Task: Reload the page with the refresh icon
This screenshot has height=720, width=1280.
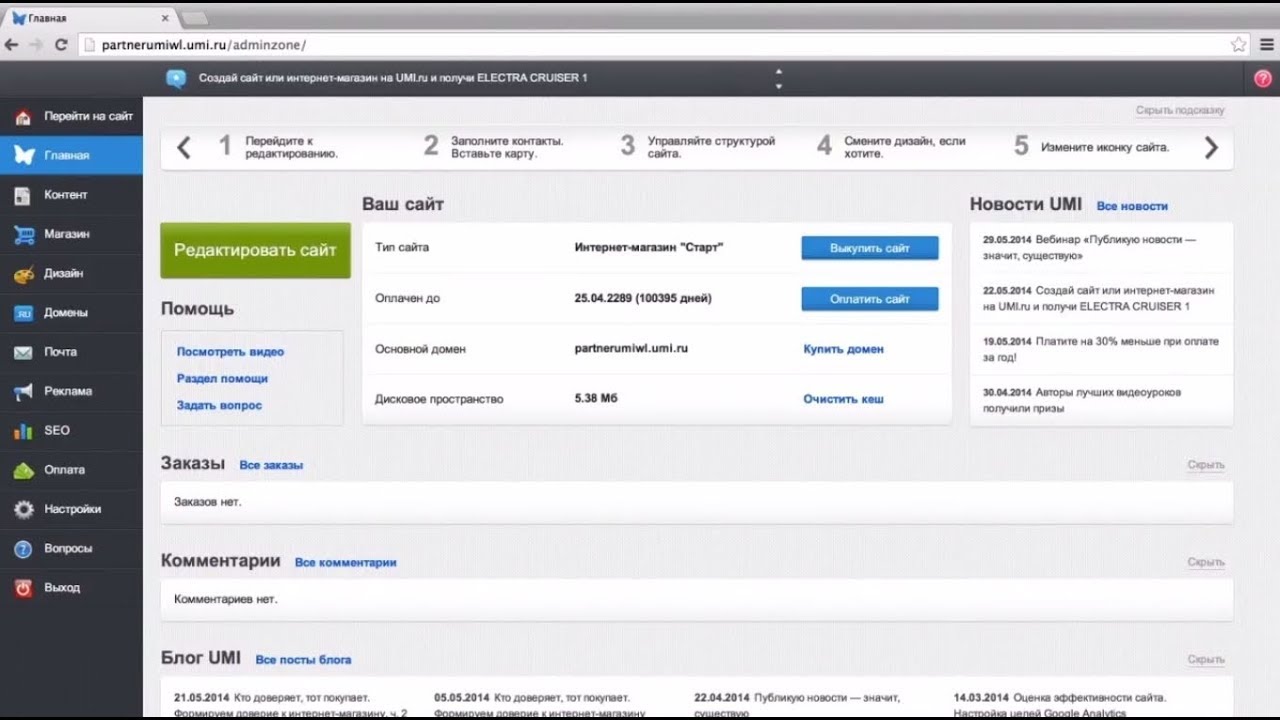Action: [61, 44]
